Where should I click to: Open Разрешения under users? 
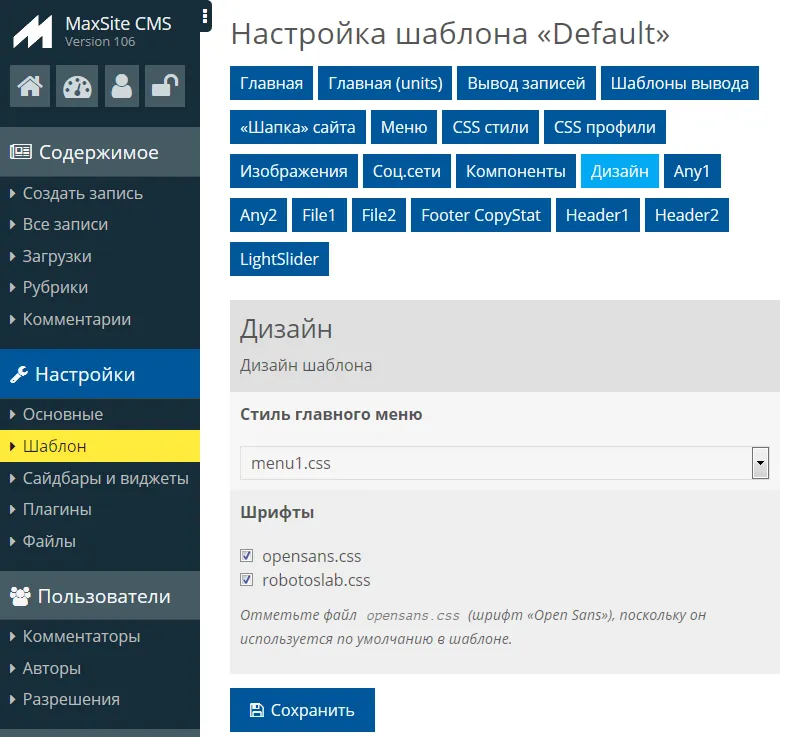(x=71, y=699)
